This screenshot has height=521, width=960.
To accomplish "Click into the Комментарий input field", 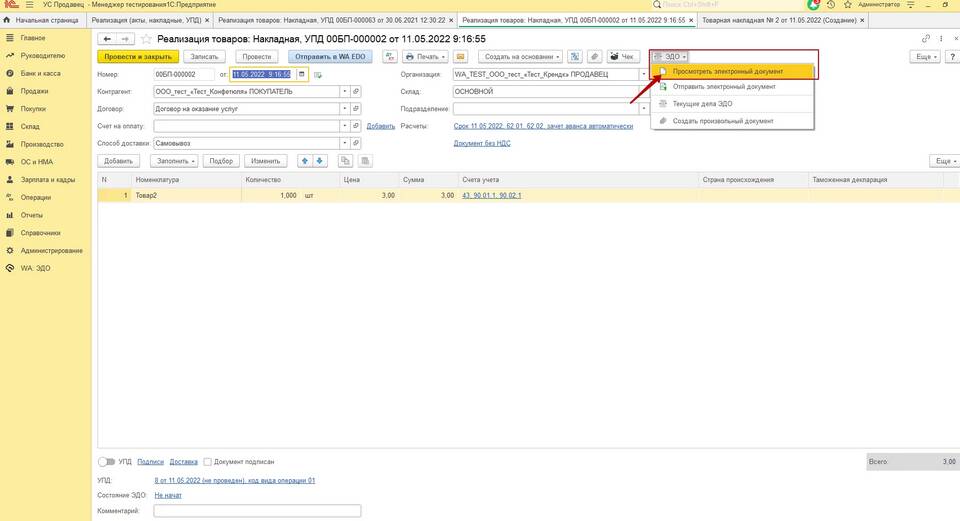I will pos(257,511).
